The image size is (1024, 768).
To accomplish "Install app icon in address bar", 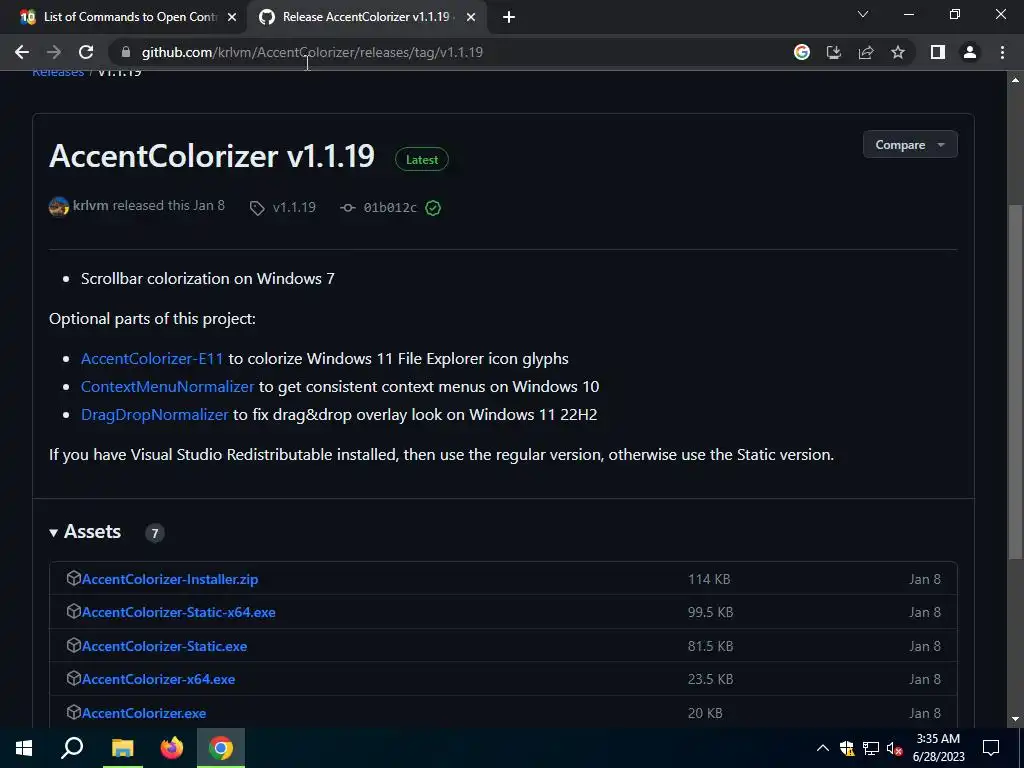I will [834, 52].
